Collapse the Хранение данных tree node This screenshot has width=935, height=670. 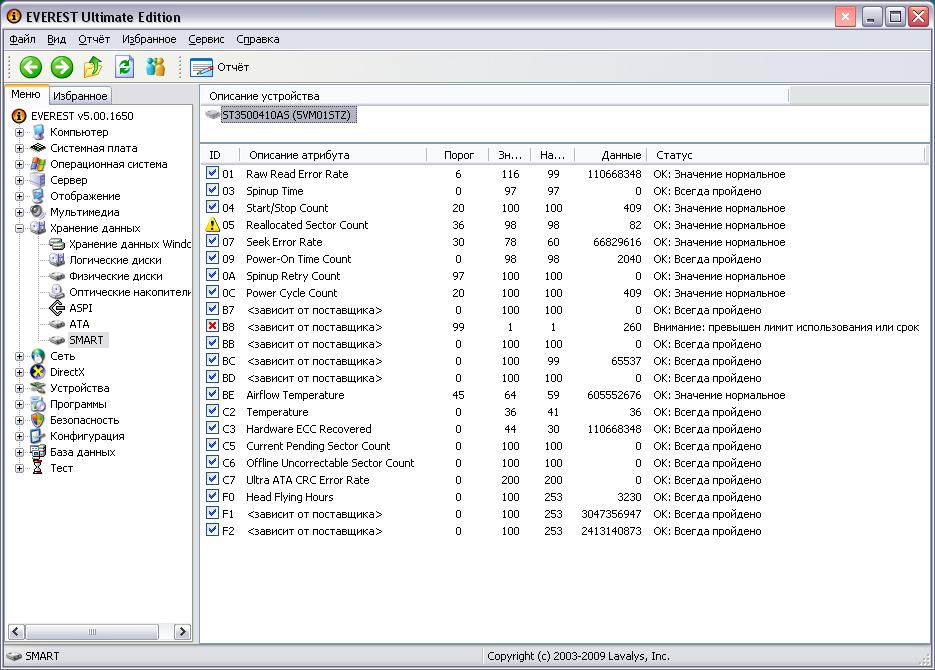[19, 228]
